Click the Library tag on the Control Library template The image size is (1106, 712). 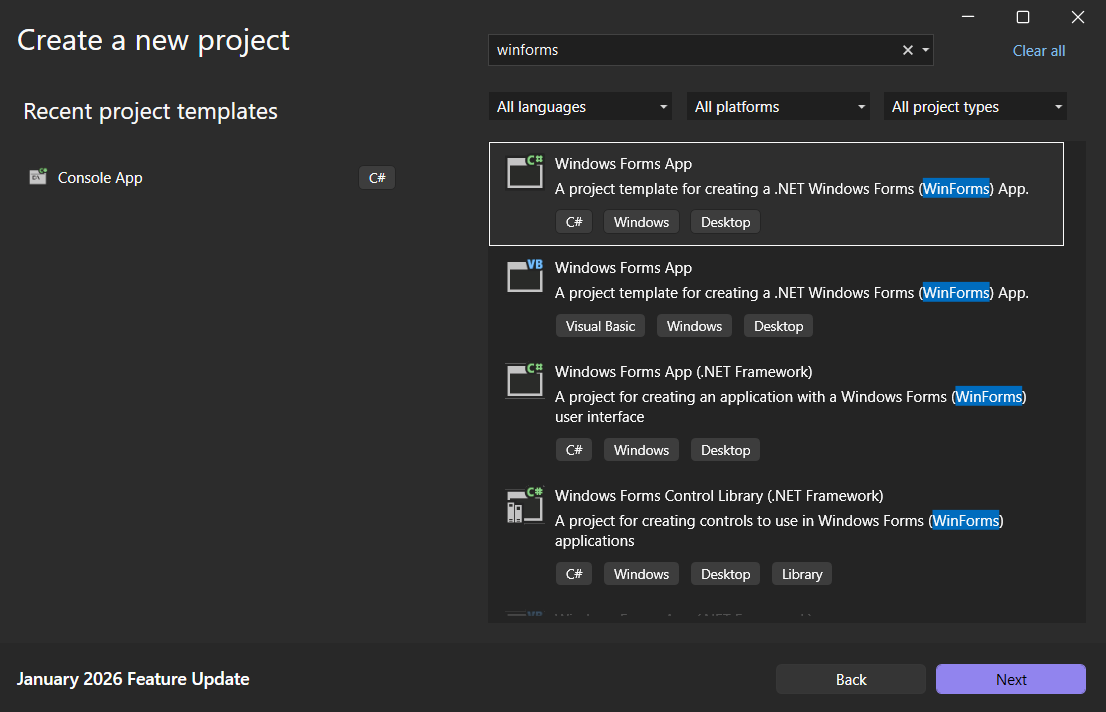(x=801, y=573)
